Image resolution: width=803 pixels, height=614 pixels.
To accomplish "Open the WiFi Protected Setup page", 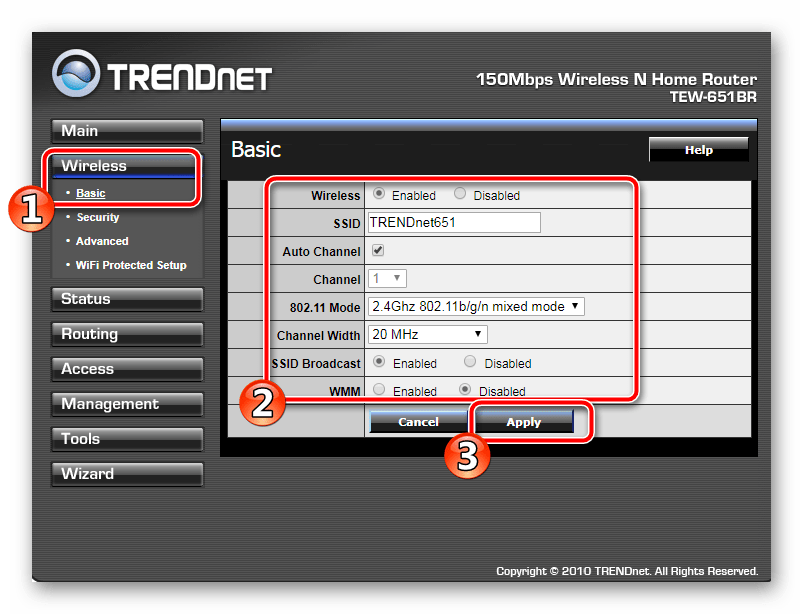I will 131,265.
